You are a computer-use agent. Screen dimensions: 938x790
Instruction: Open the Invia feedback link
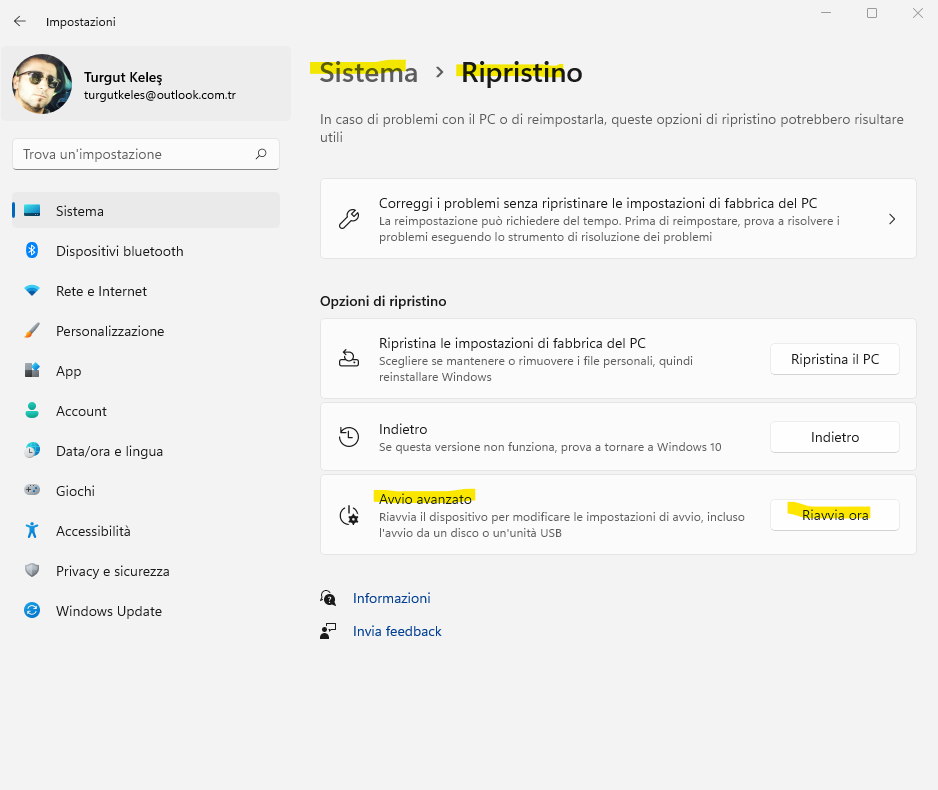pos(397,631)
